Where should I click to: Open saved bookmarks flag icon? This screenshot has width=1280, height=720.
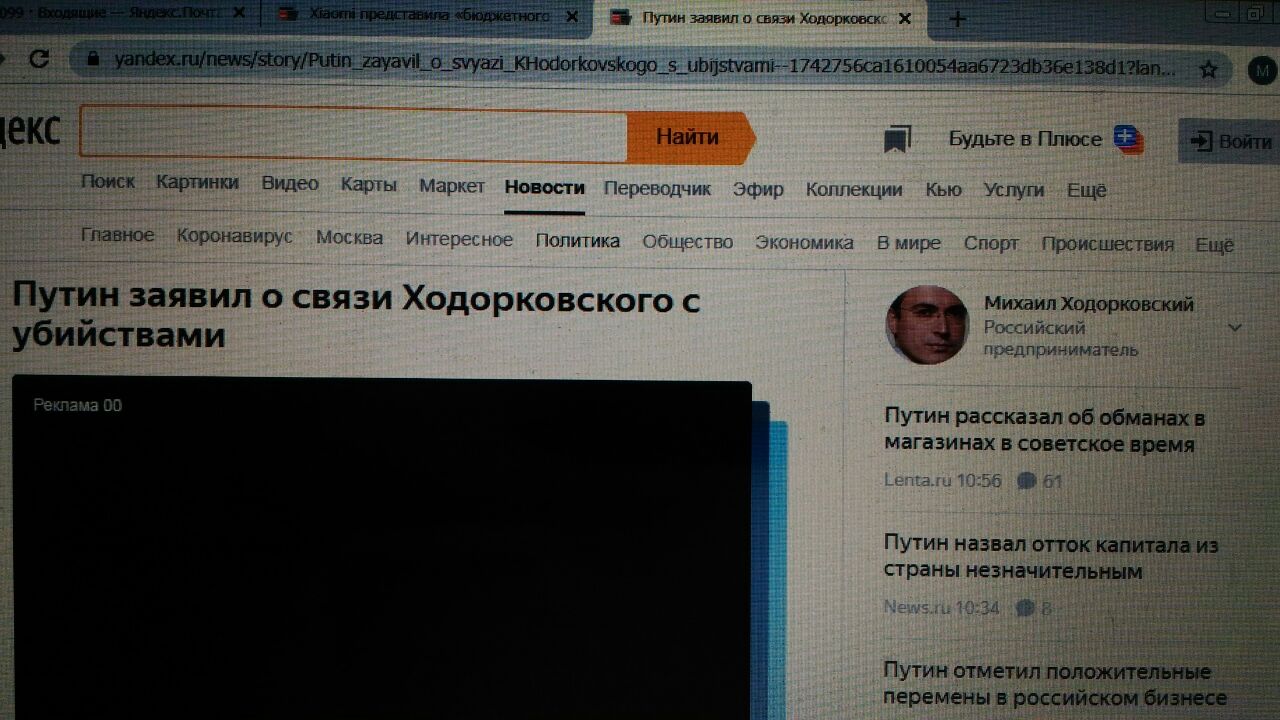pos(897,140)
